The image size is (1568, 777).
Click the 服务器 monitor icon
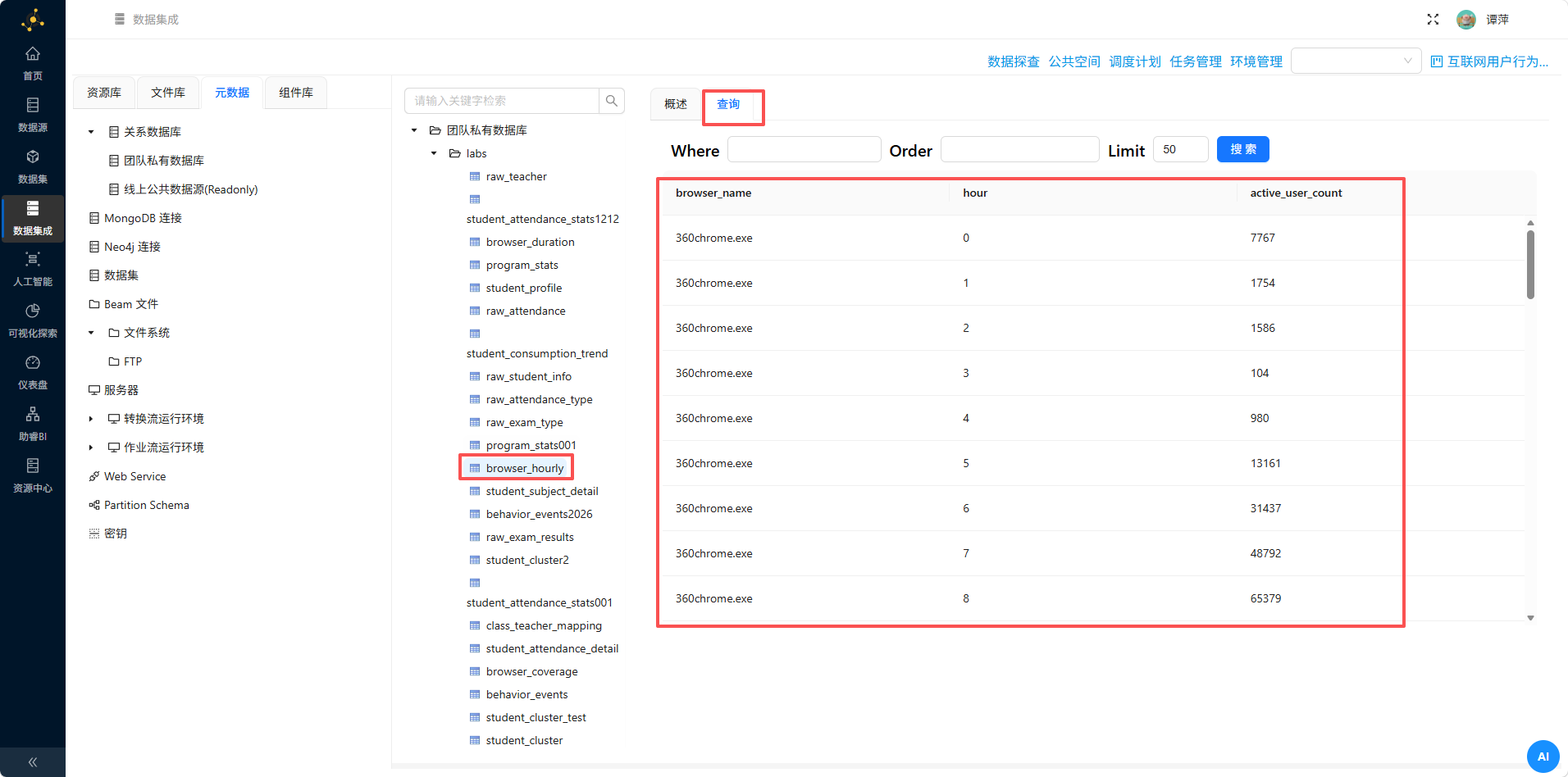pyautogui.click(x=94, y=390)
